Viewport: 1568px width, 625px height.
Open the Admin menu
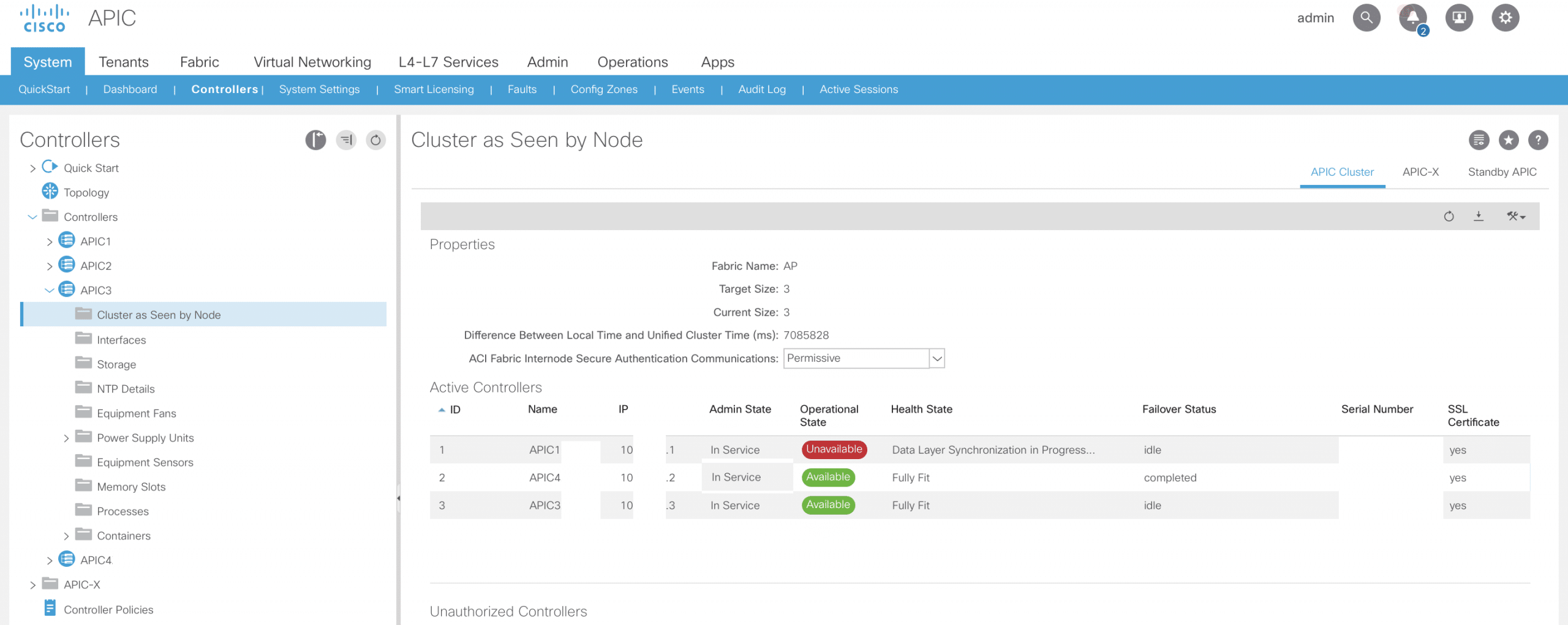548,62
